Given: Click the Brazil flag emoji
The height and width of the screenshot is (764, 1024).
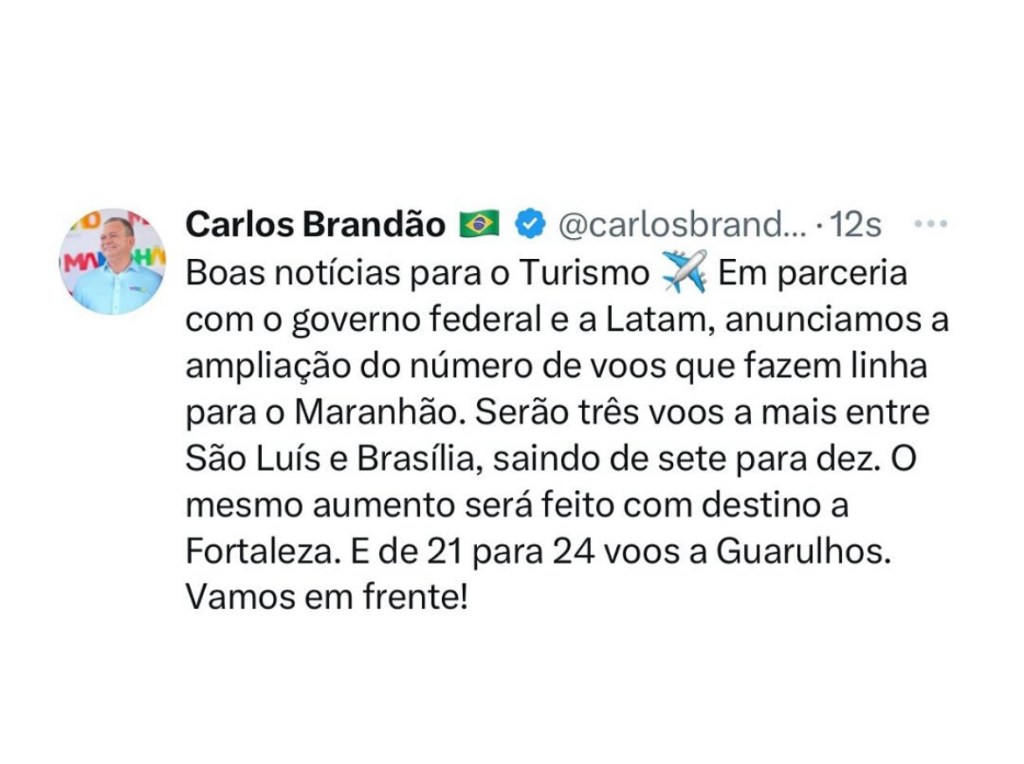Looking at the screenshot, I should coord(479,226).
